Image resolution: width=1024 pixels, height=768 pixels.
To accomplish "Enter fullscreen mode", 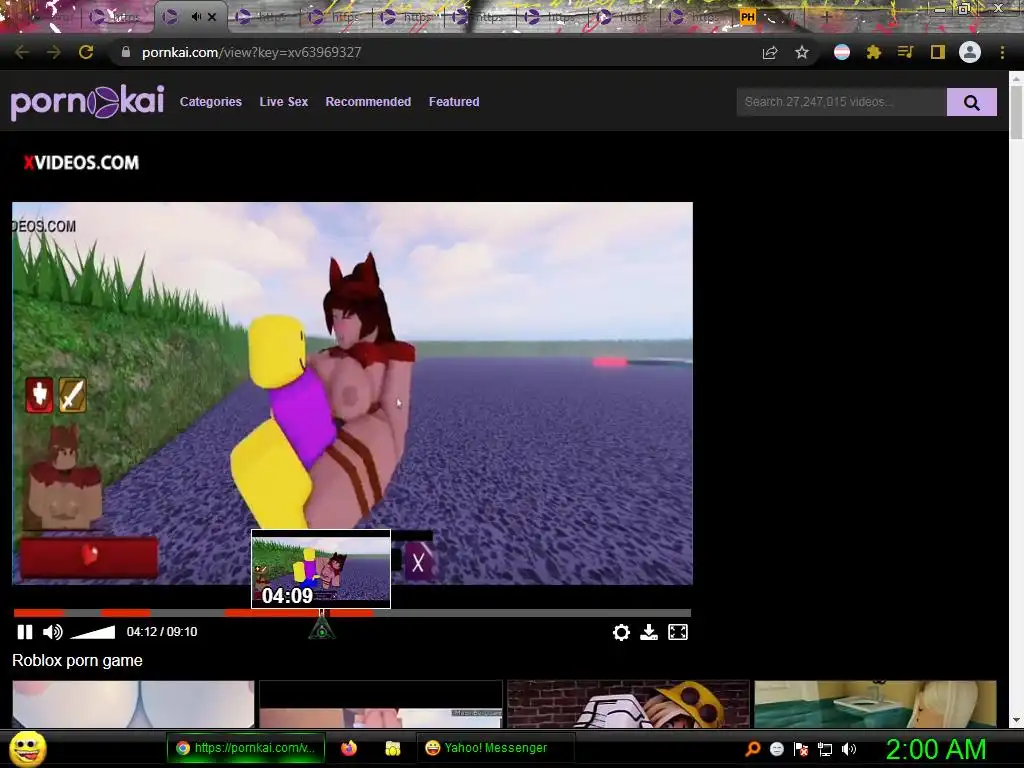I will pyautogui.click(x=678, y=632).
